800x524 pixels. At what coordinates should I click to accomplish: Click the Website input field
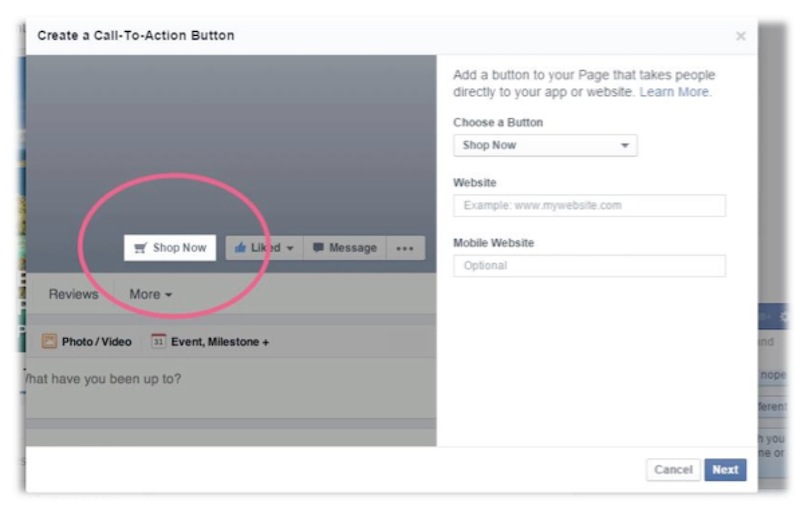589,206
